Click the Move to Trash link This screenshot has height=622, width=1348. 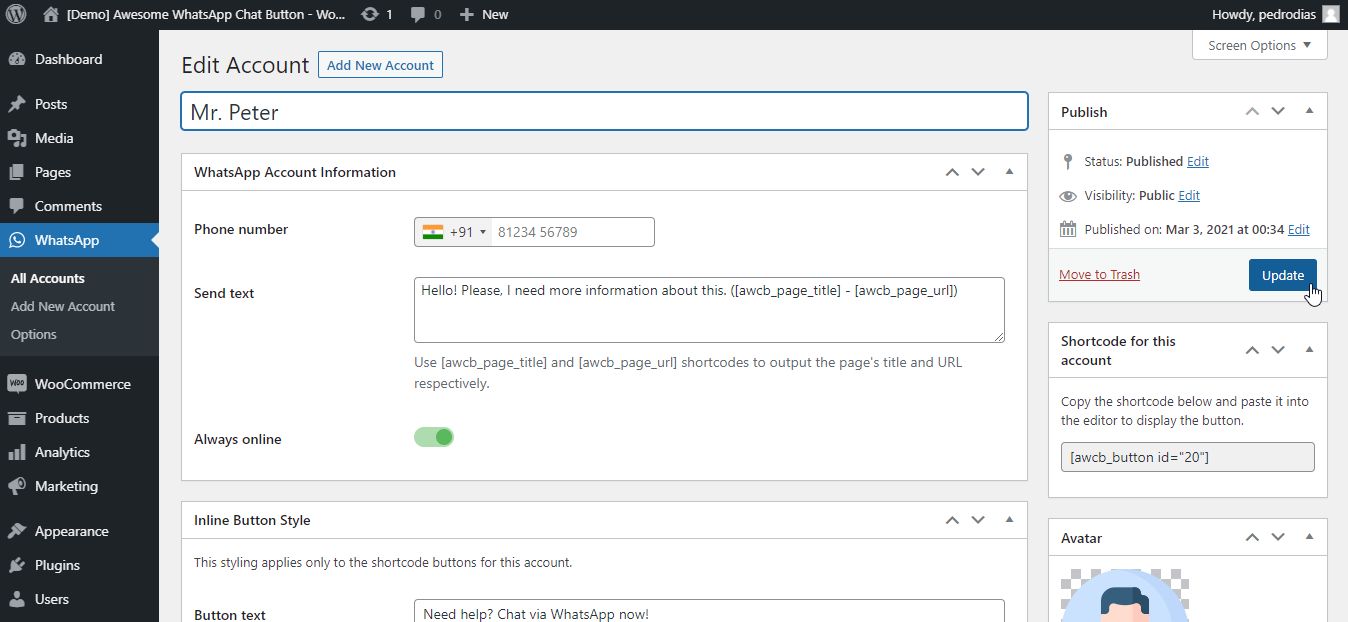click(x=1099, y=275)
